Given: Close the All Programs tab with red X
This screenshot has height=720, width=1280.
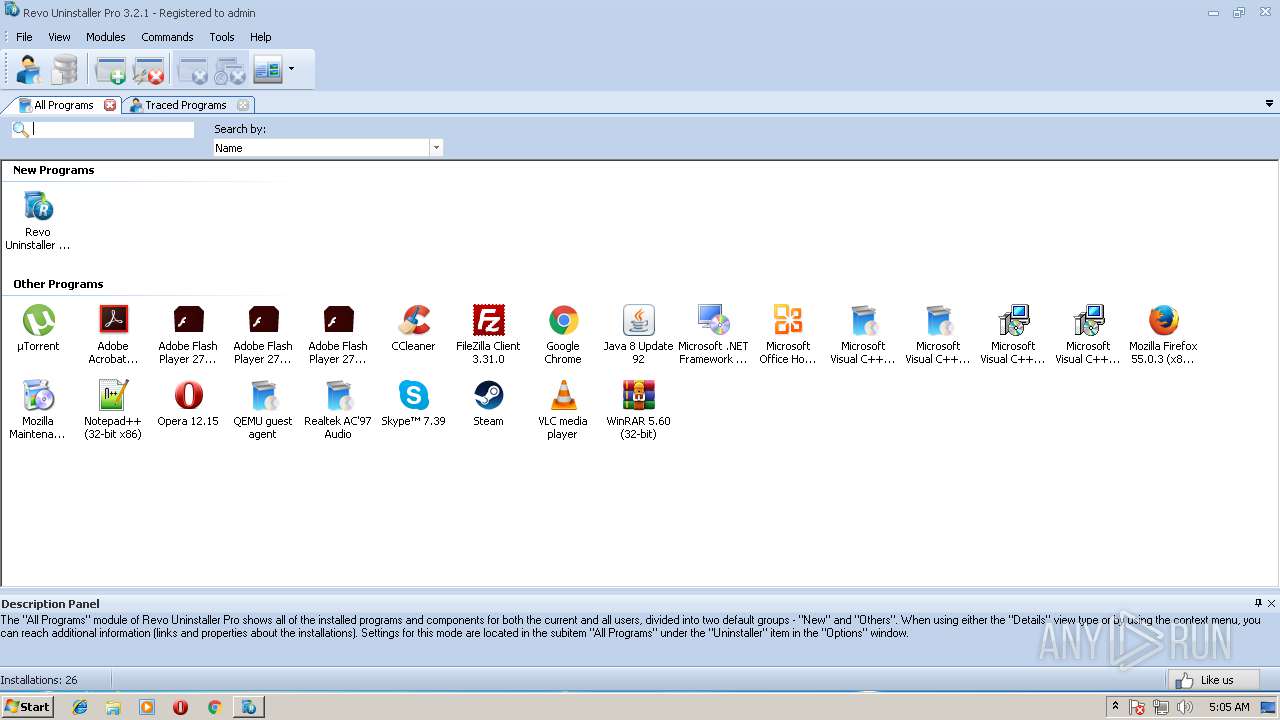Looking at the screenshot, I should point(110,105).
